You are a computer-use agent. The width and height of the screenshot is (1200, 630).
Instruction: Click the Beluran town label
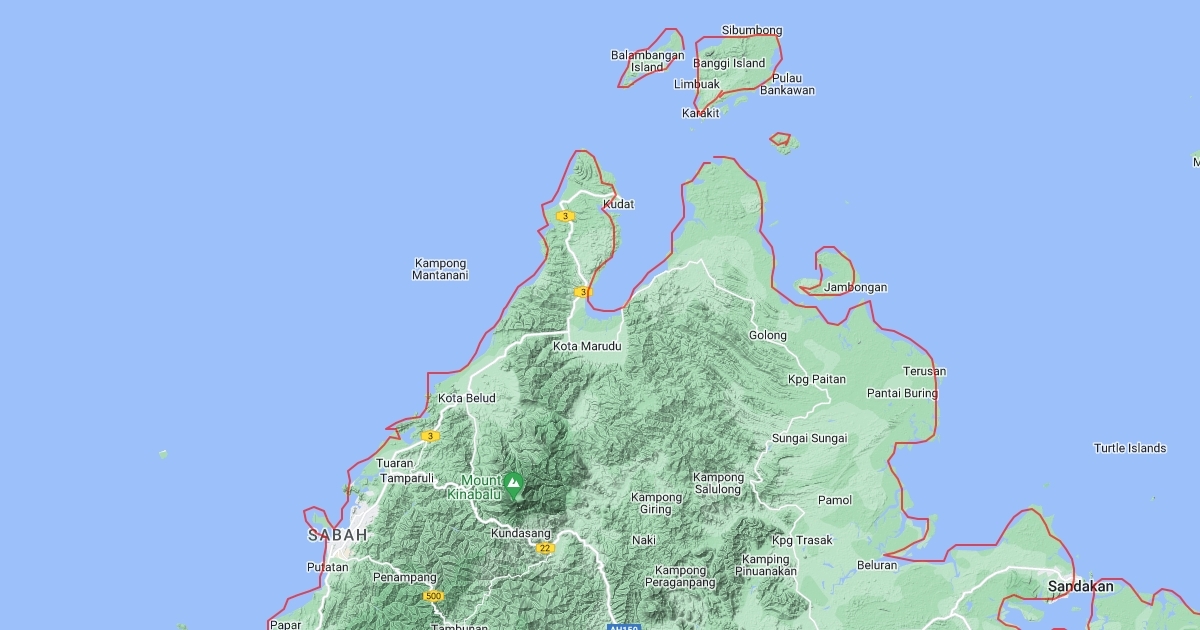tap(877, 565)
